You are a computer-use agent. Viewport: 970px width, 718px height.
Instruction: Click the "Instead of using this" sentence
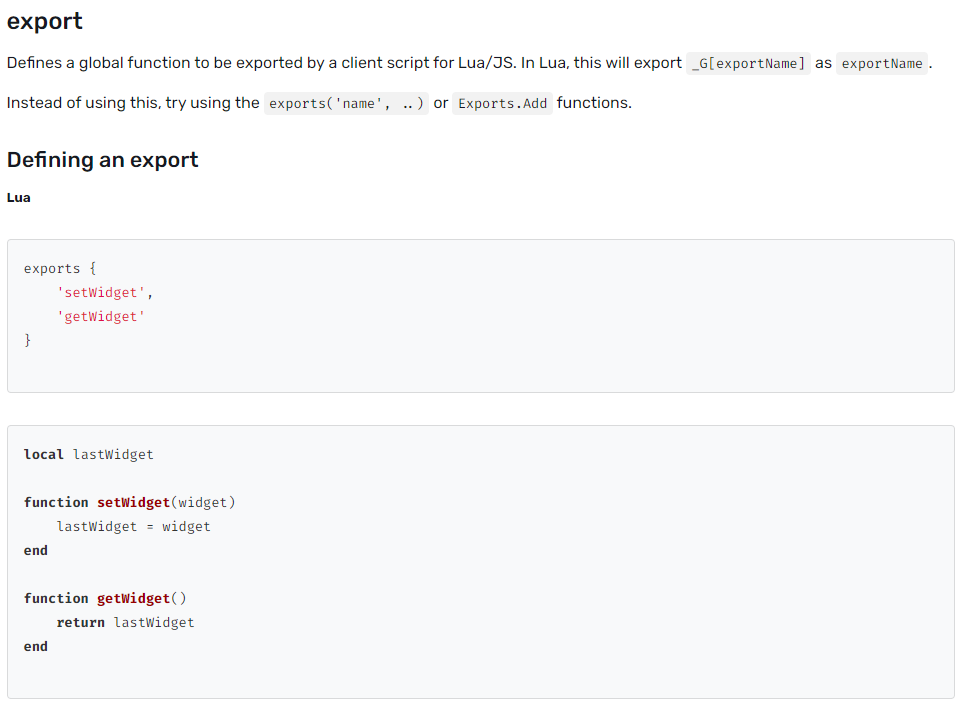pos(132,103)
